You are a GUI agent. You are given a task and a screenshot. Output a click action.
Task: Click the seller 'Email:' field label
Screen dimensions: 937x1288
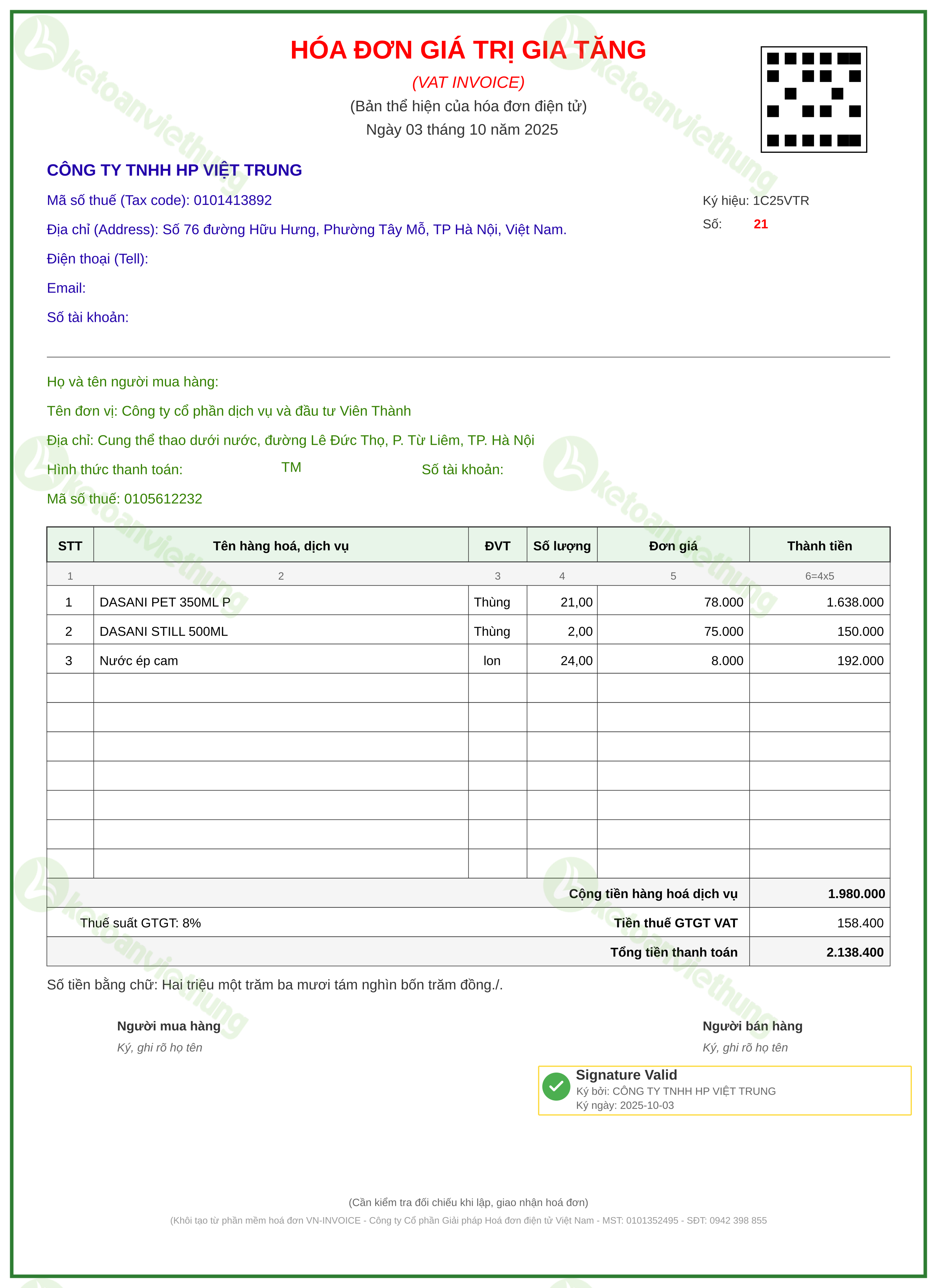click(66, 288)
